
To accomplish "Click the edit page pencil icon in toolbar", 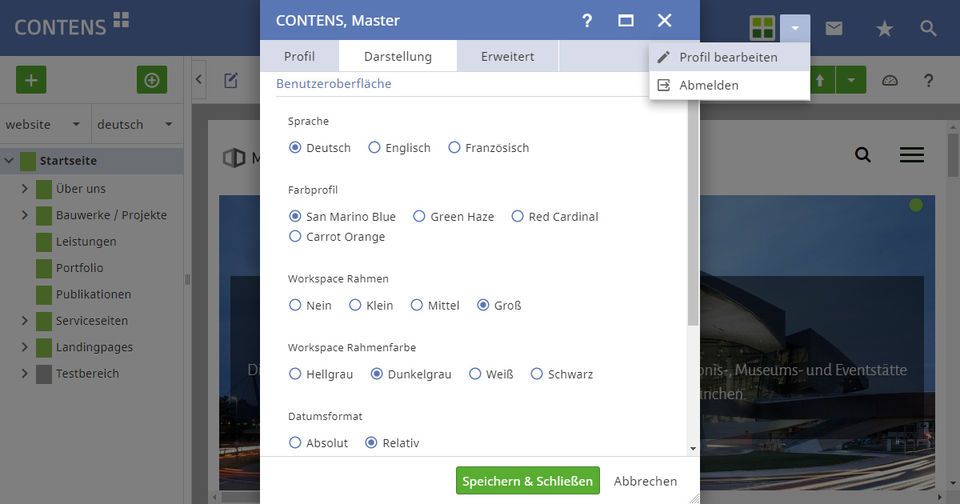I will pyautogui.click(x=231, y=80).
